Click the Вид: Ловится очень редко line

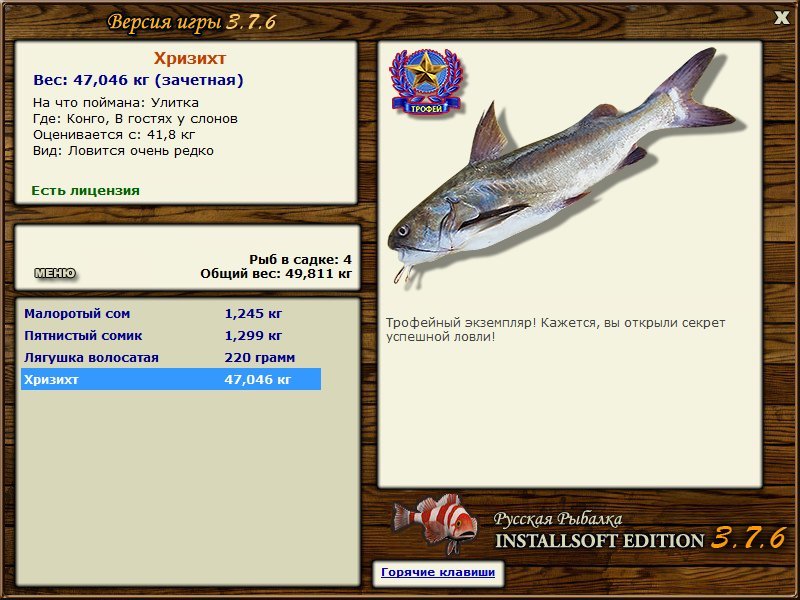click(x=123, y=151)
